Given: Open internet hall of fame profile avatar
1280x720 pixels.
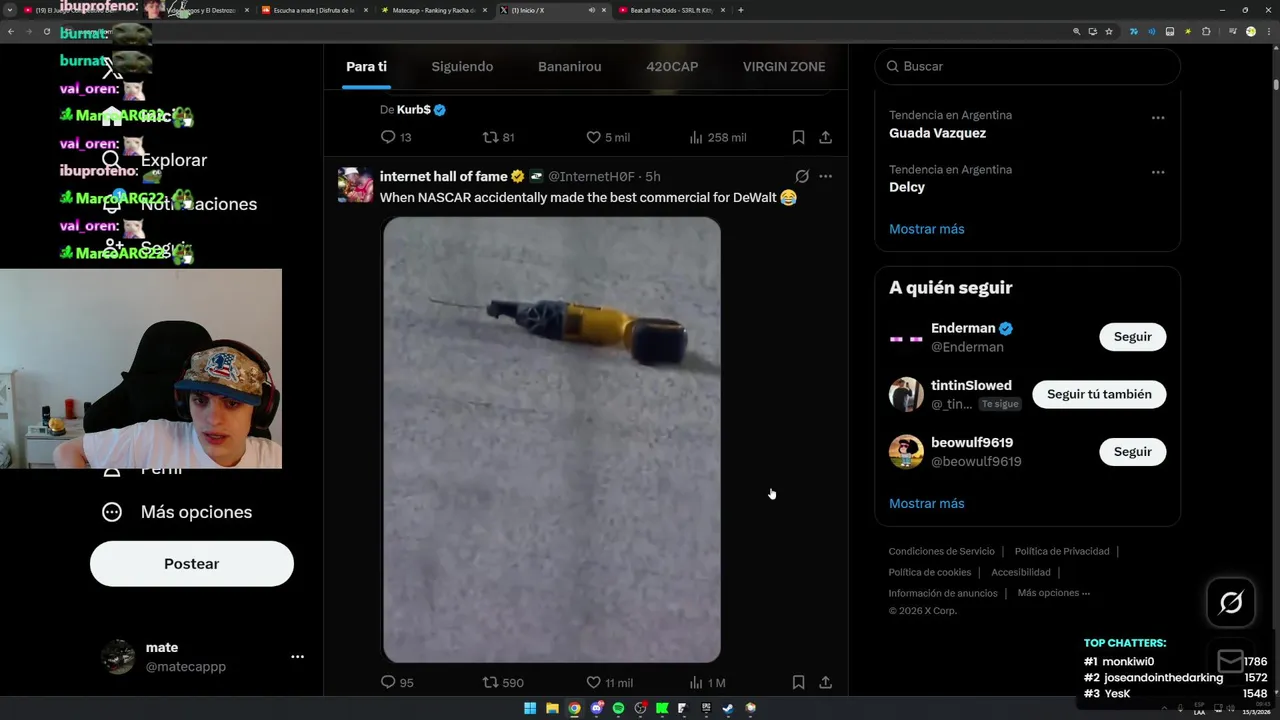Looking at the screenshot, I should pos(355,185).
